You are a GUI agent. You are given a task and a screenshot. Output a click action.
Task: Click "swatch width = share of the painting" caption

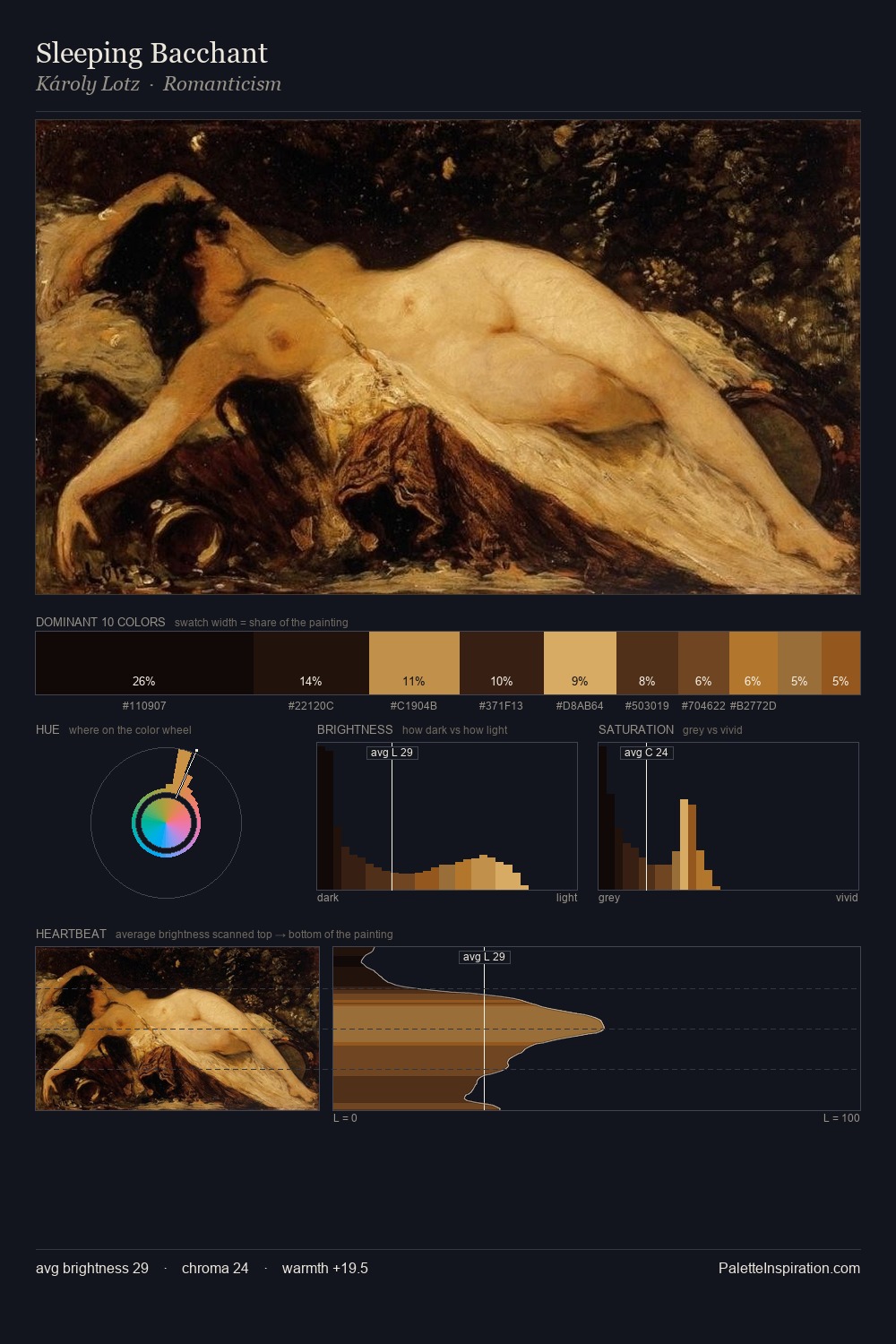click(262, 623)
